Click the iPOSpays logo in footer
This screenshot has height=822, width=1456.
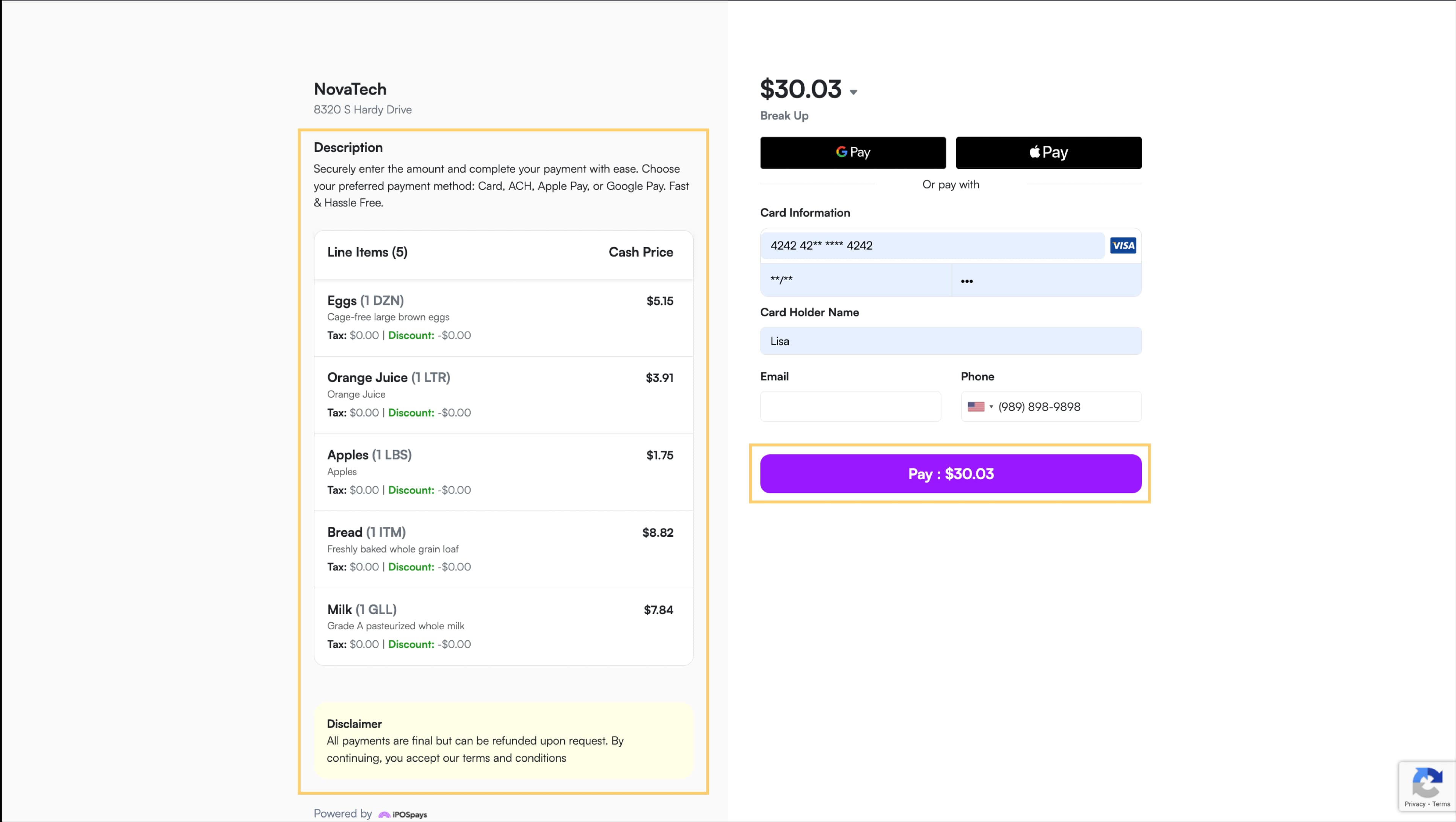point(402,814)
